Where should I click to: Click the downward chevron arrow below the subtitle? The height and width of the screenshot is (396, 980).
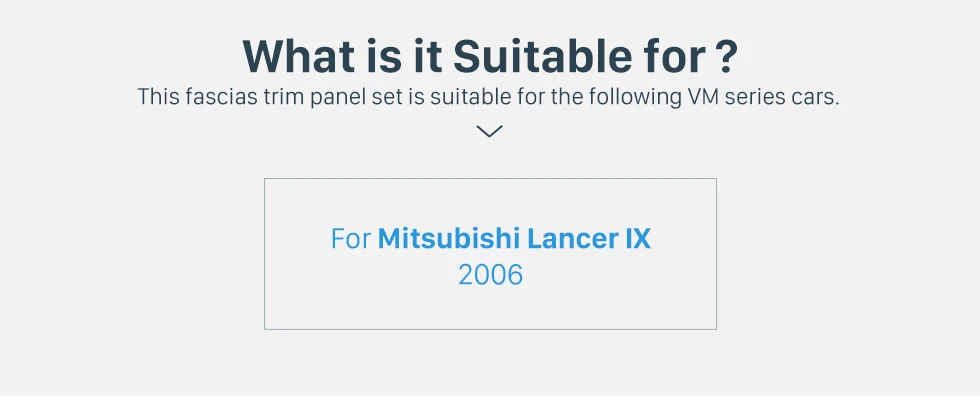click(489, 131)
